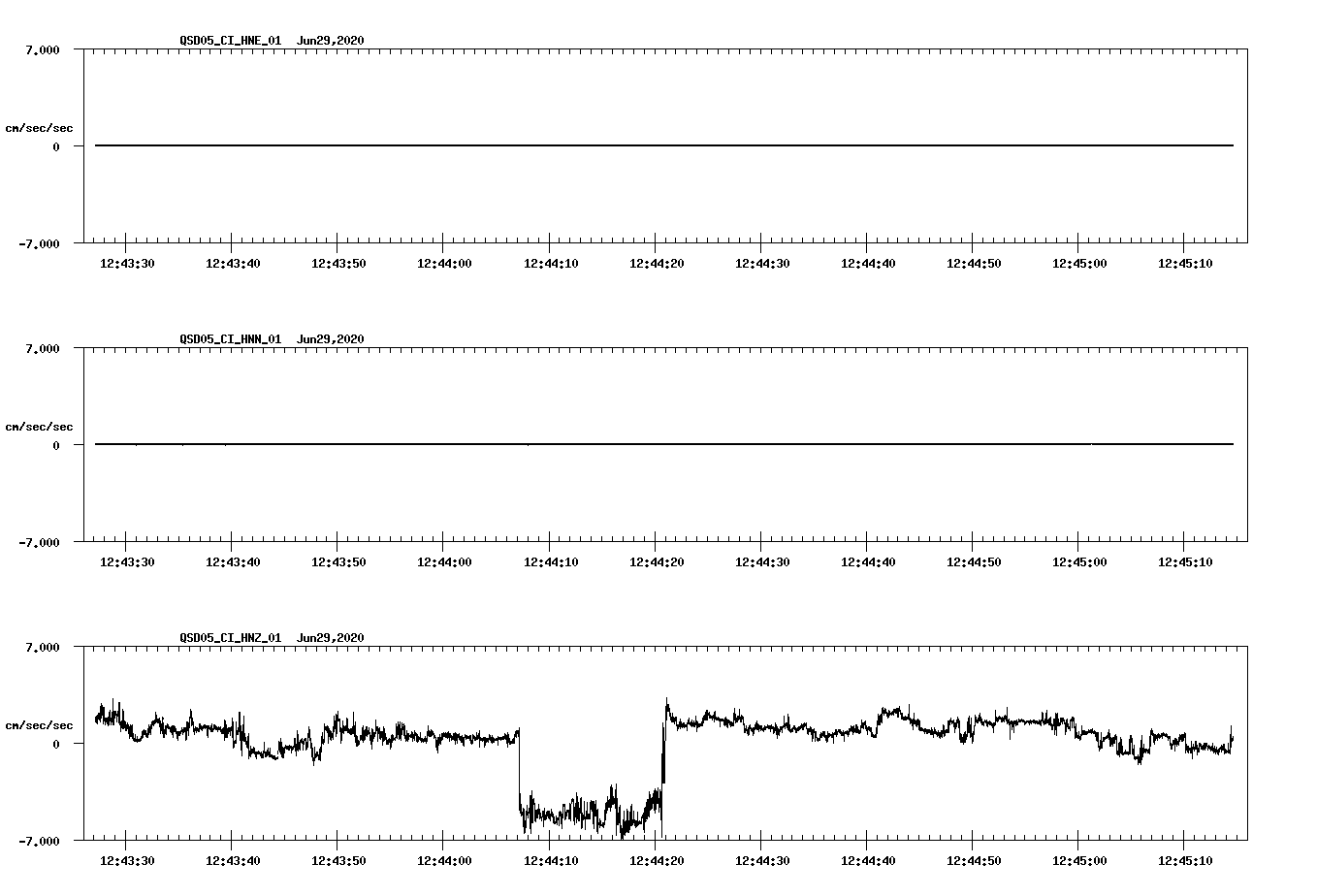Click 12:43:30 time label under HNE plot
Image resolution: width=1317 pixels, height=896 pixels.
click(x=127, y=264)
